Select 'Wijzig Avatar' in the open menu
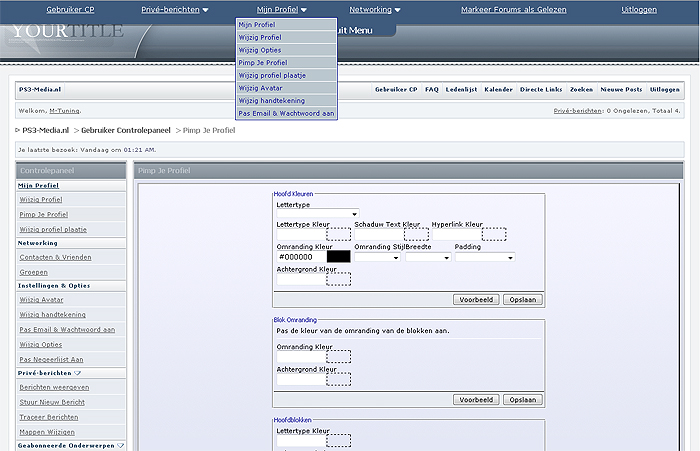 [263, 88]
